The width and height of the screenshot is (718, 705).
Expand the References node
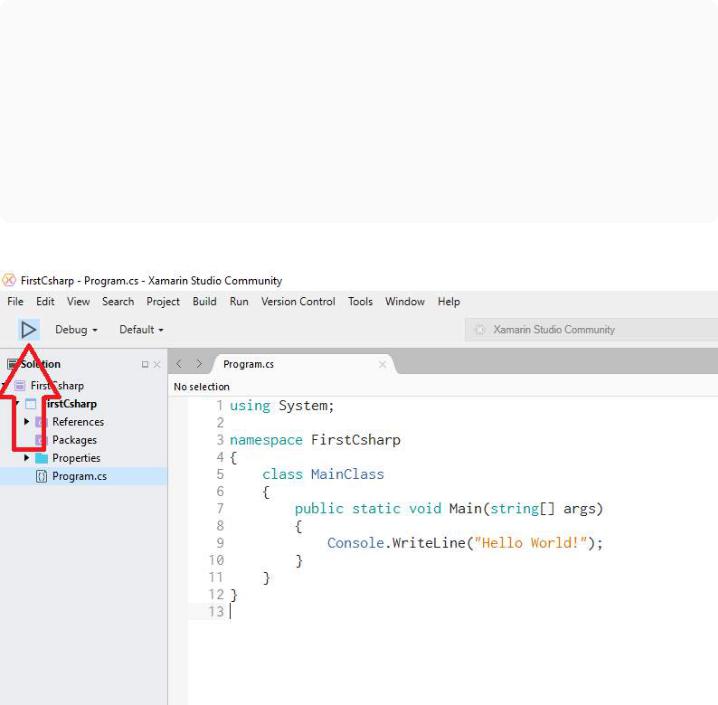(x=27, y=421)
